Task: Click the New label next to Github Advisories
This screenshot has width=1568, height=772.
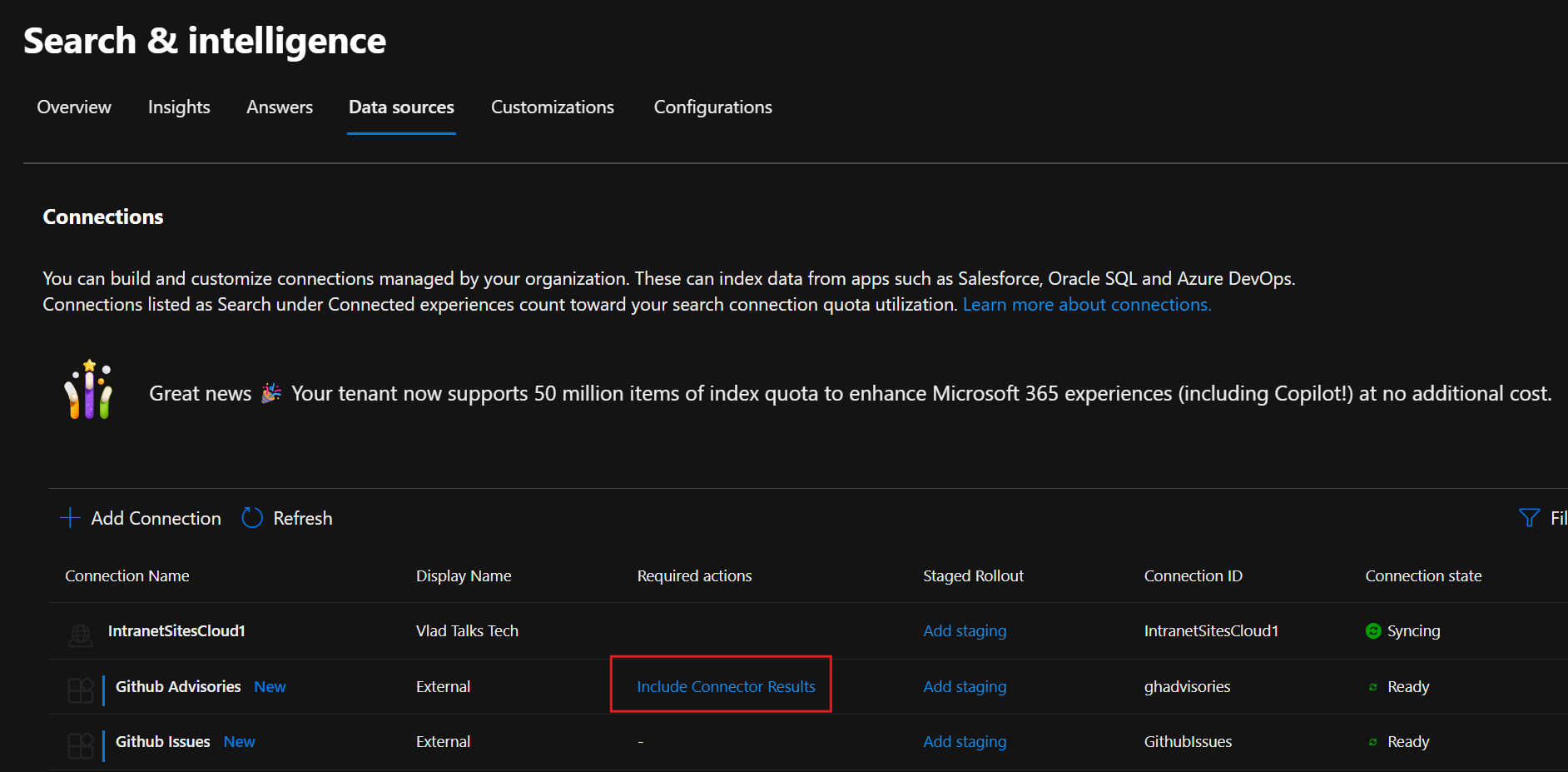Action: click(269, 686)
